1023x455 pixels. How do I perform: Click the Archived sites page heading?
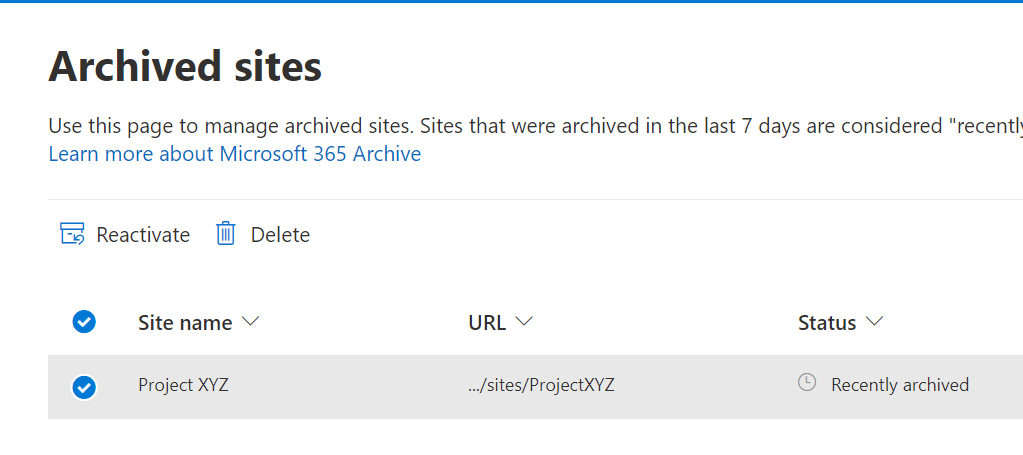click(x=185, y=67)
